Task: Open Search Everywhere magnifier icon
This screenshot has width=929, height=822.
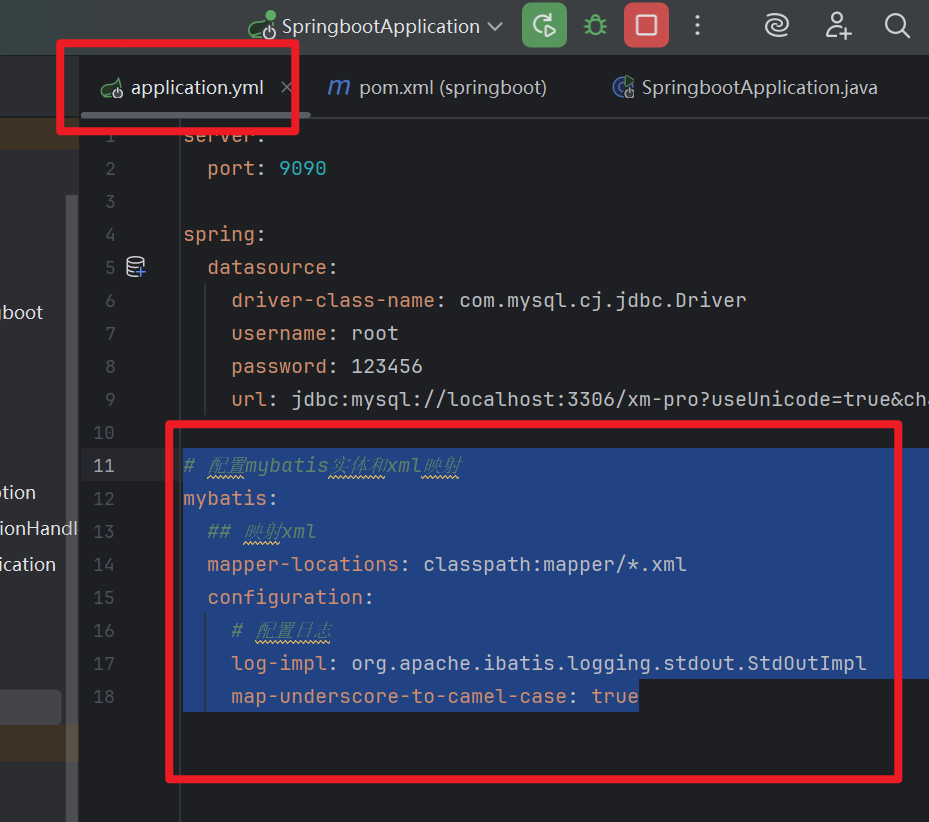Action: [897, 25]
